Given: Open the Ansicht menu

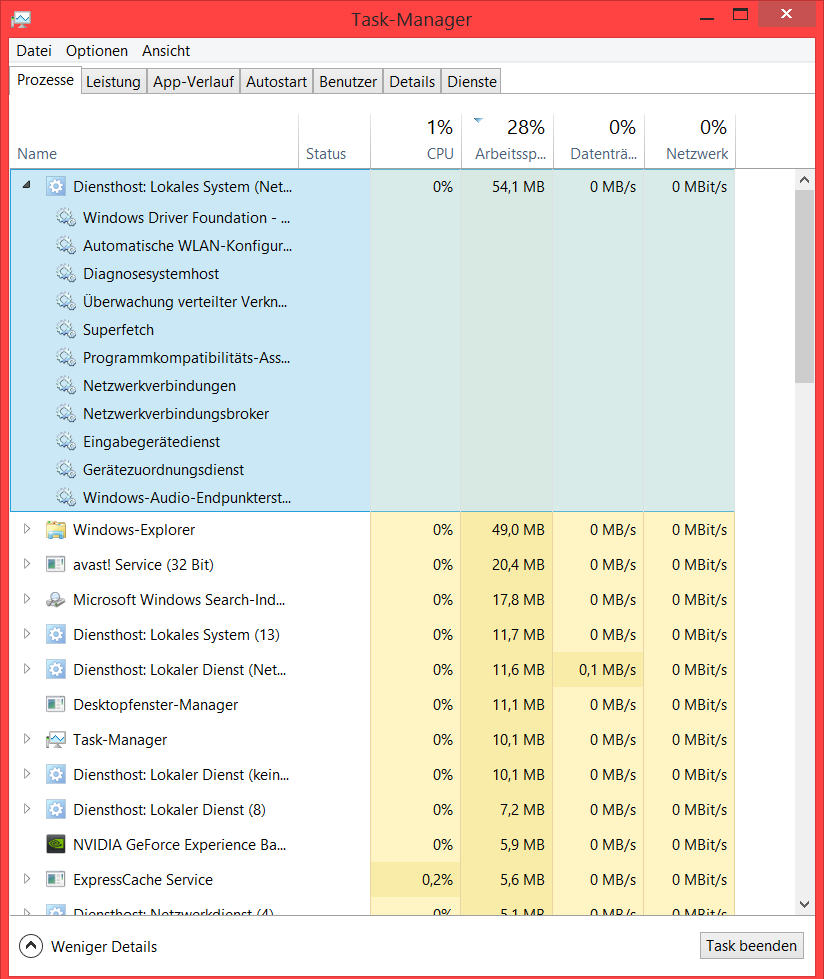Looking at the screenshot, I should tap(166, 51).
